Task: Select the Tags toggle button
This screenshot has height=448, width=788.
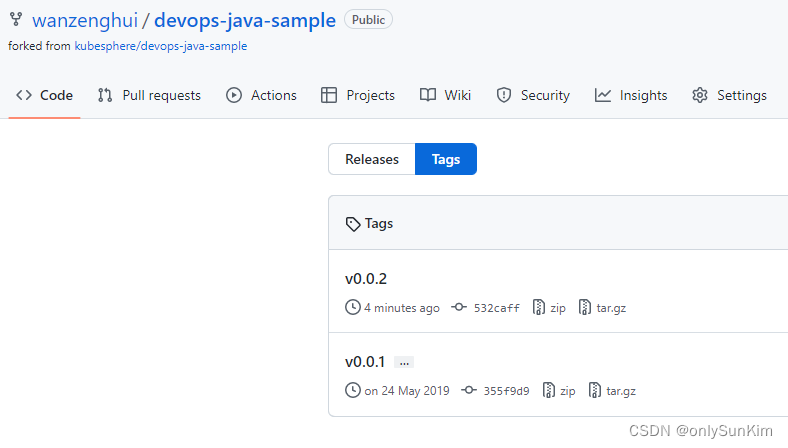Action: point(446,159)
